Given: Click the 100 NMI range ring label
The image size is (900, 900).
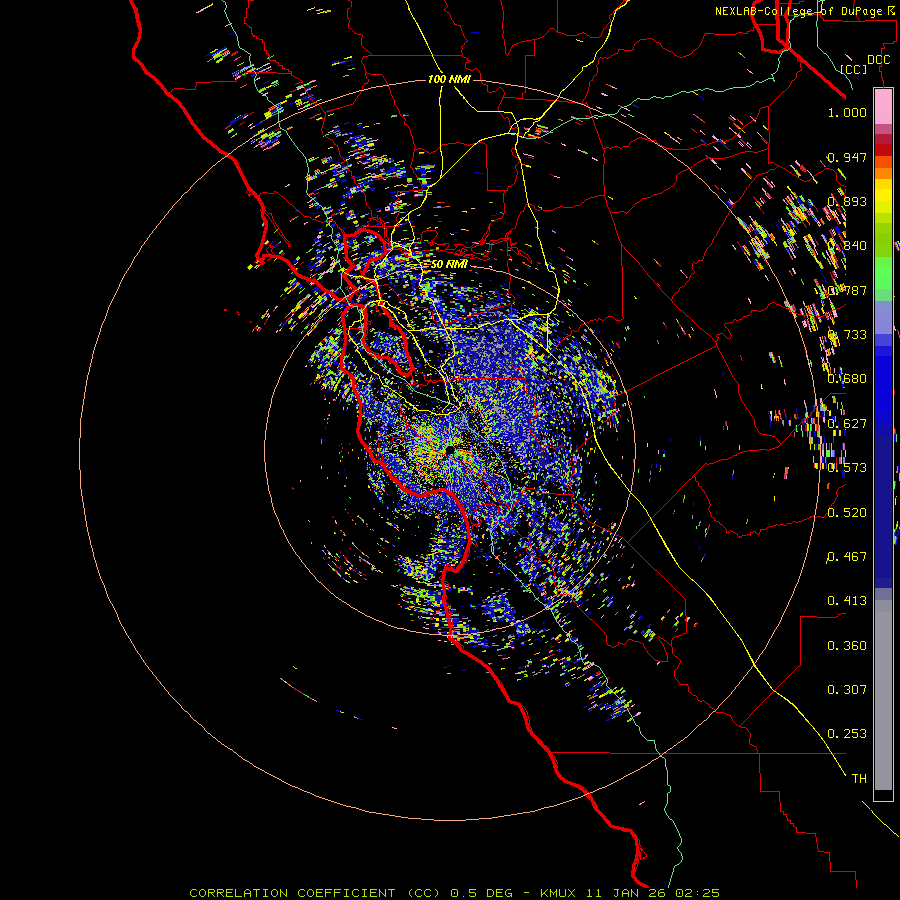Looking at the screenshot, I should point(449,79).
